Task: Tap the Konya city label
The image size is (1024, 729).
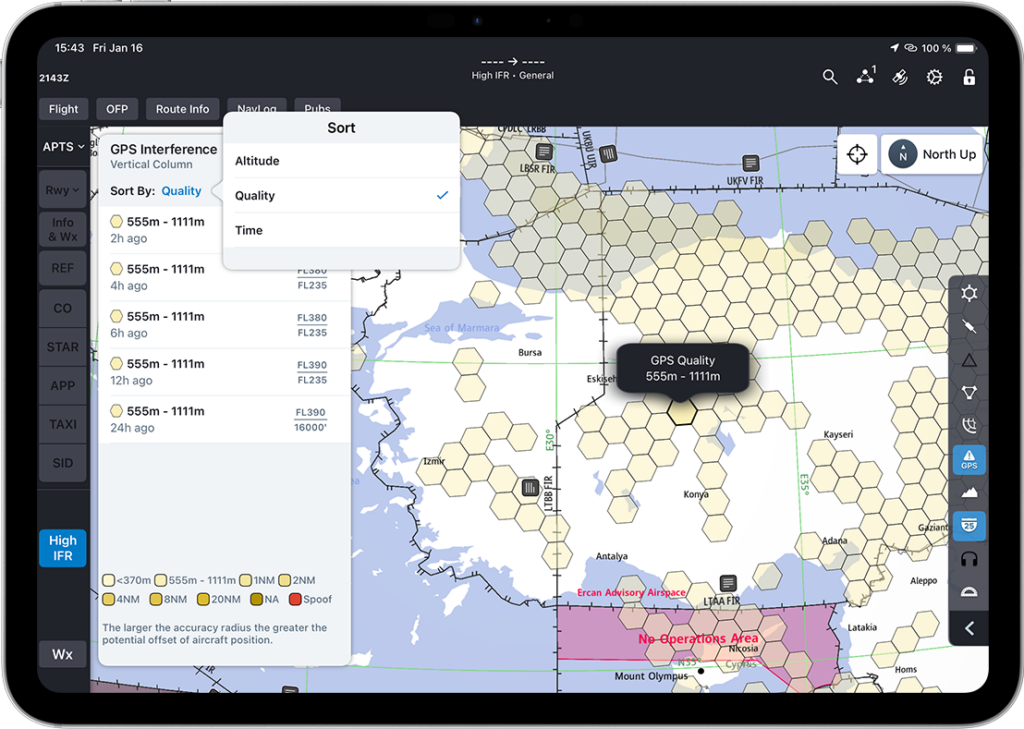Action: pyautogui.click(x=696, y=494)
